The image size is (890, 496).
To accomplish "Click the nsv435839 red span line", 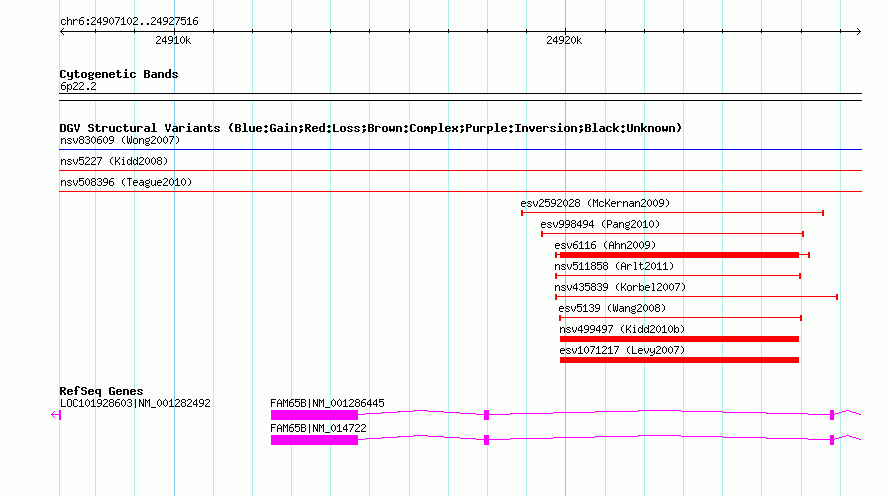I will click(x=696, y=297).
